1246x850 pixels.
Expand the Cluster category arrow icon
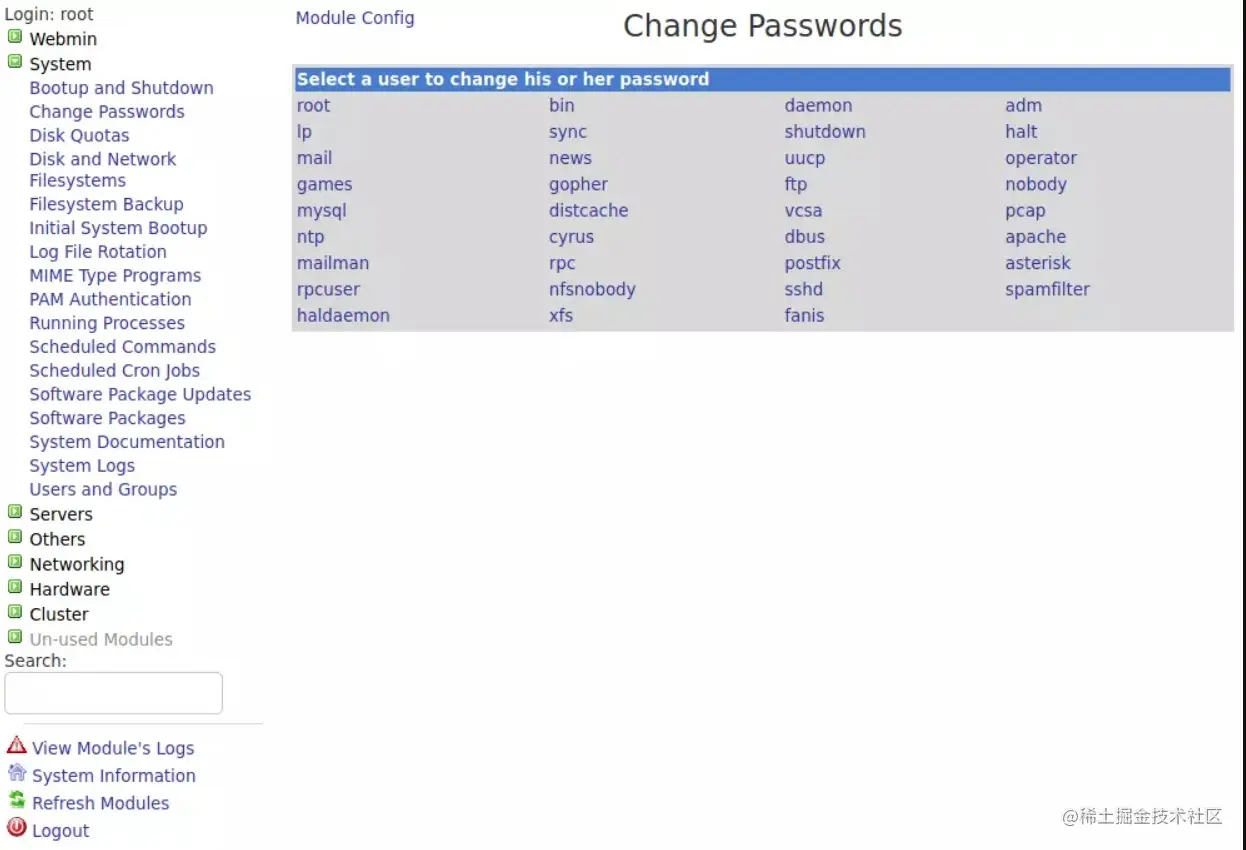coord(15,612)
